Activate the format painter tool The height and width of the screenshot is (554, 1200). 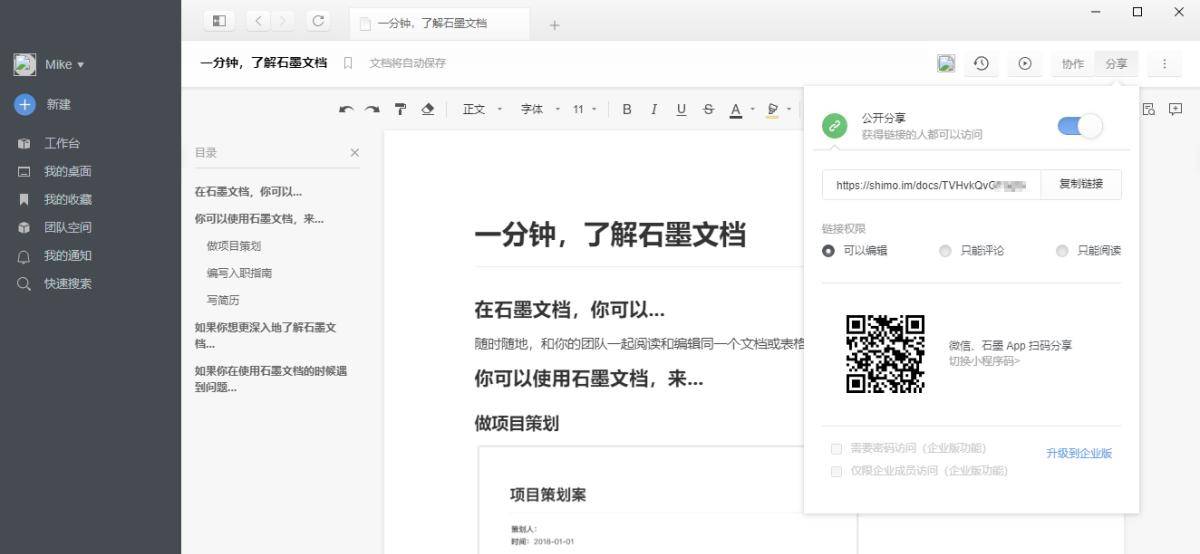tap(400, 110)
